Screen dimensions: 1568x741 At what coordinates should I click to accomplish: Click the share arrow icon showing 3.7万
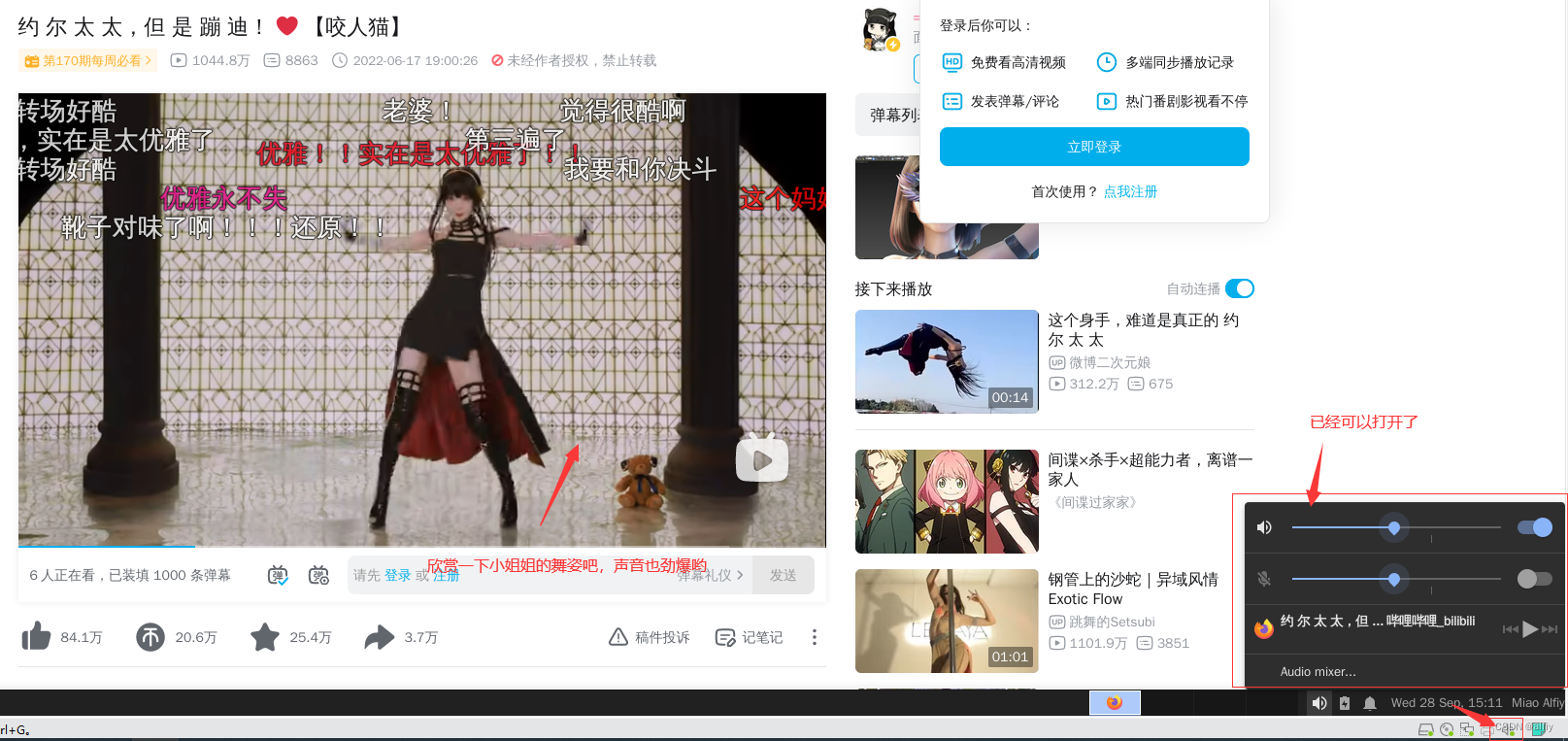380,637
